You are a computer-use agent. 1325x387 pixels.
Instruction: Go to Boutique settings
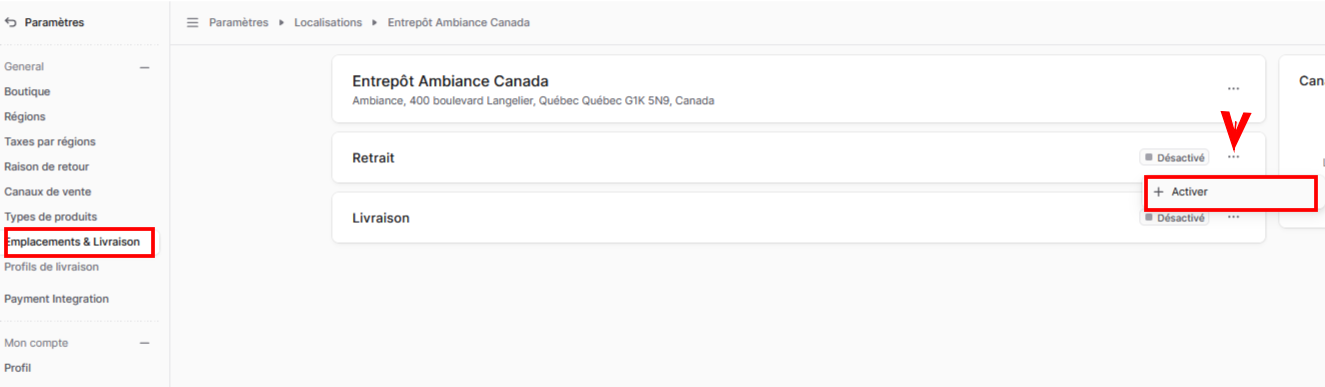pos(27,92)
